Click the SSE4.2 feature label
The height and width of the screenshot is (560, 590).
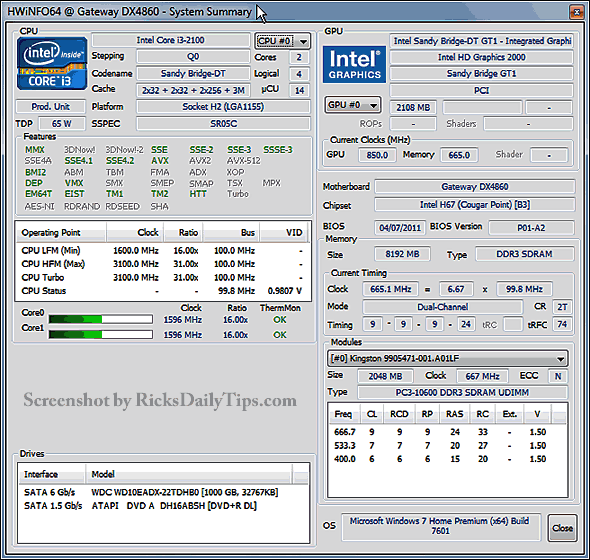(120, 161)
